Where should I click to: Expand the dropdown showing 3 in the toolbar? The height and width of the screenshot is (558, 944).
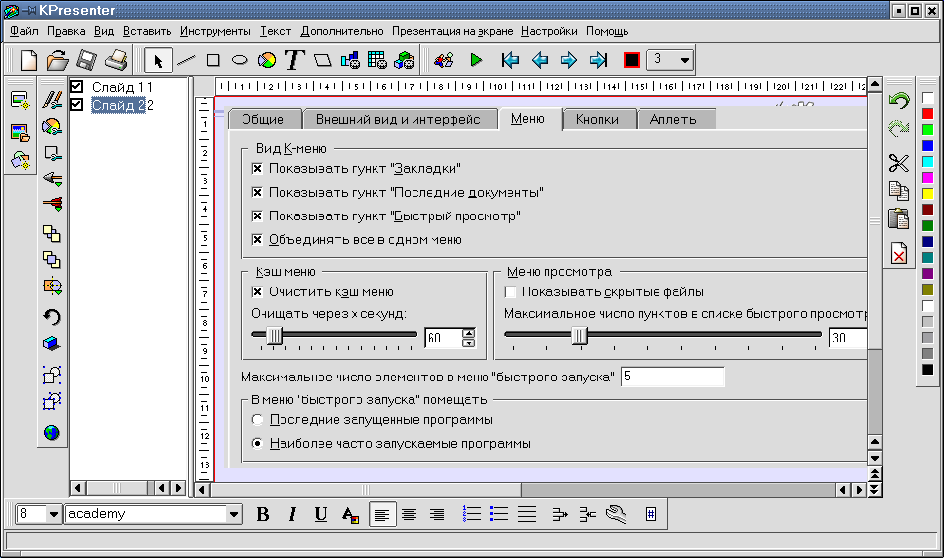coord(684,60)
